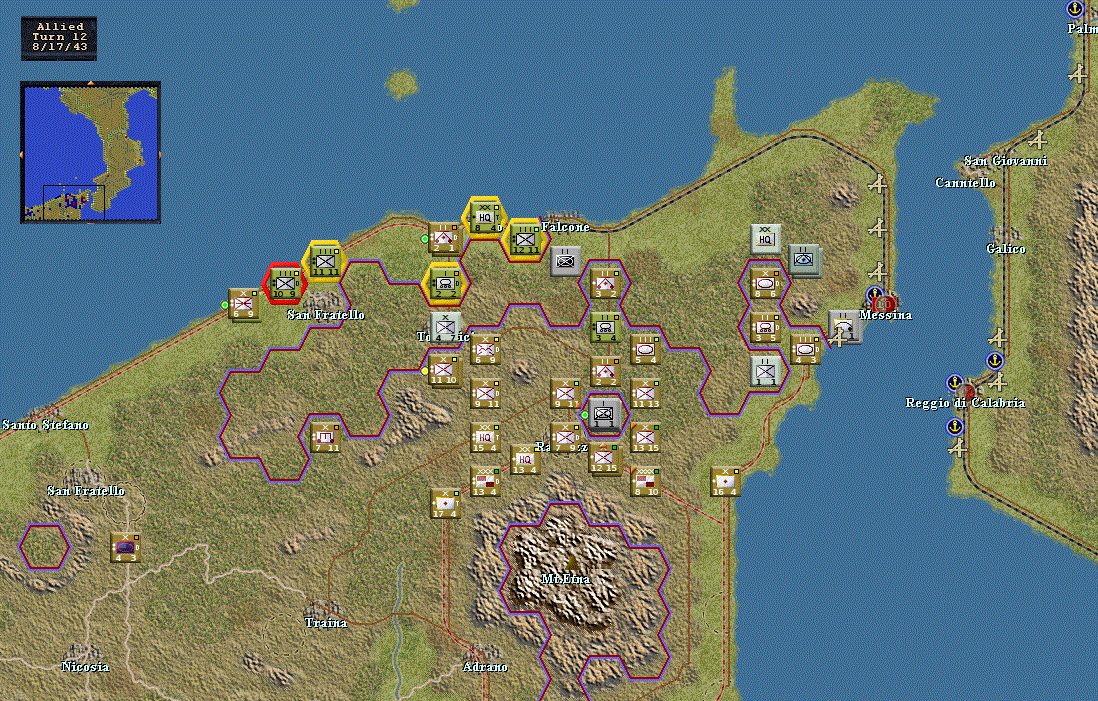Select the 4-3 unit north of Nicosia
Image resolution: width=1098 pixels, height=701 pixels.
tap(125, 548)
